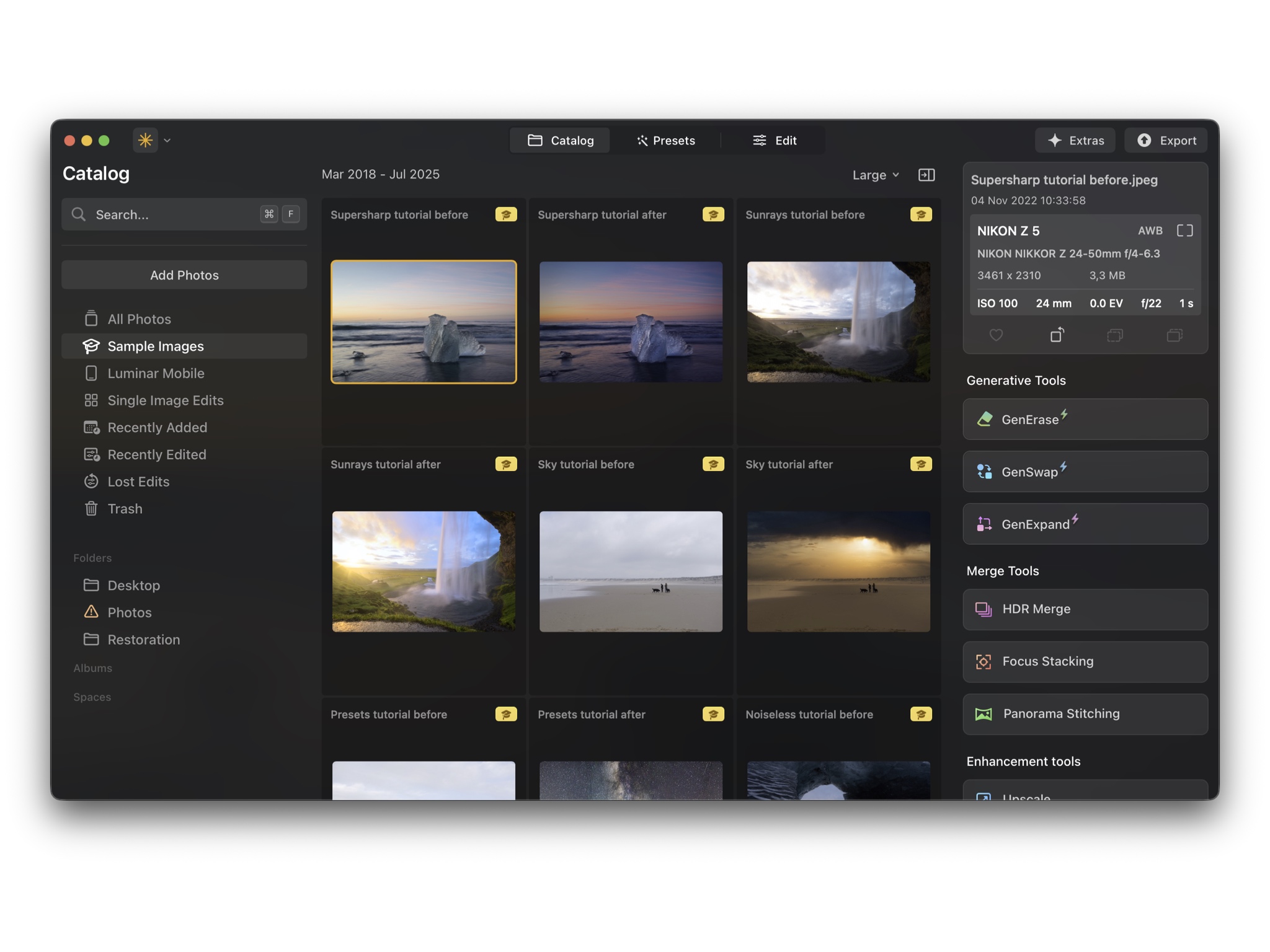
Task: Open the Photos folder with warning icon
Action: 184,612
